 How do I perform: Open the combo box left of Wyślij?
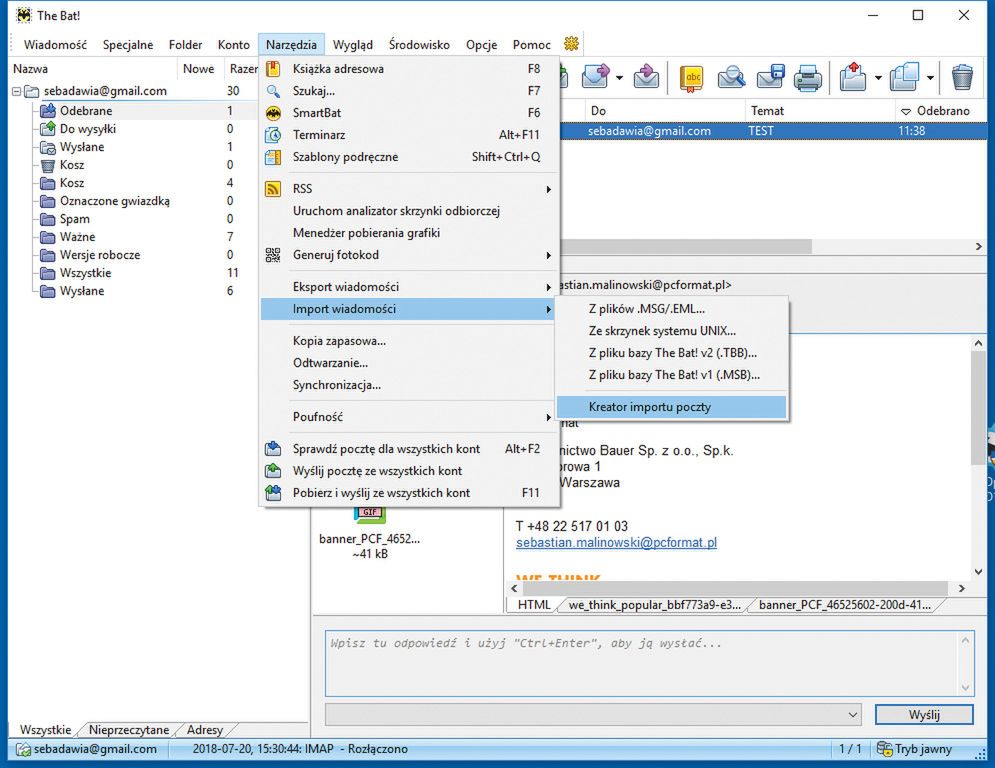pos(593,715)
